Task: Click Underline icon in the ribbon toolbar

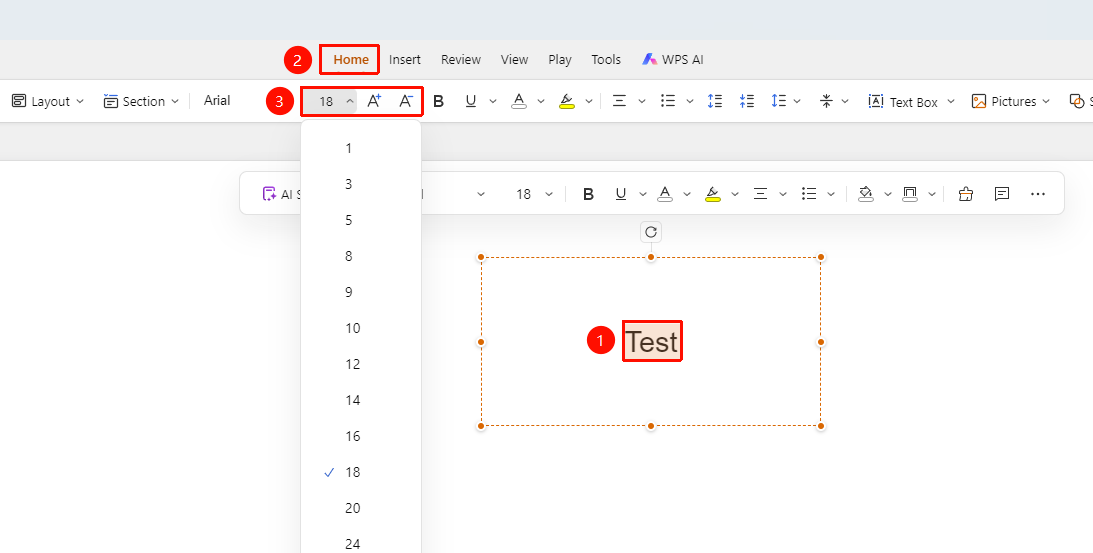Action: 471,101
